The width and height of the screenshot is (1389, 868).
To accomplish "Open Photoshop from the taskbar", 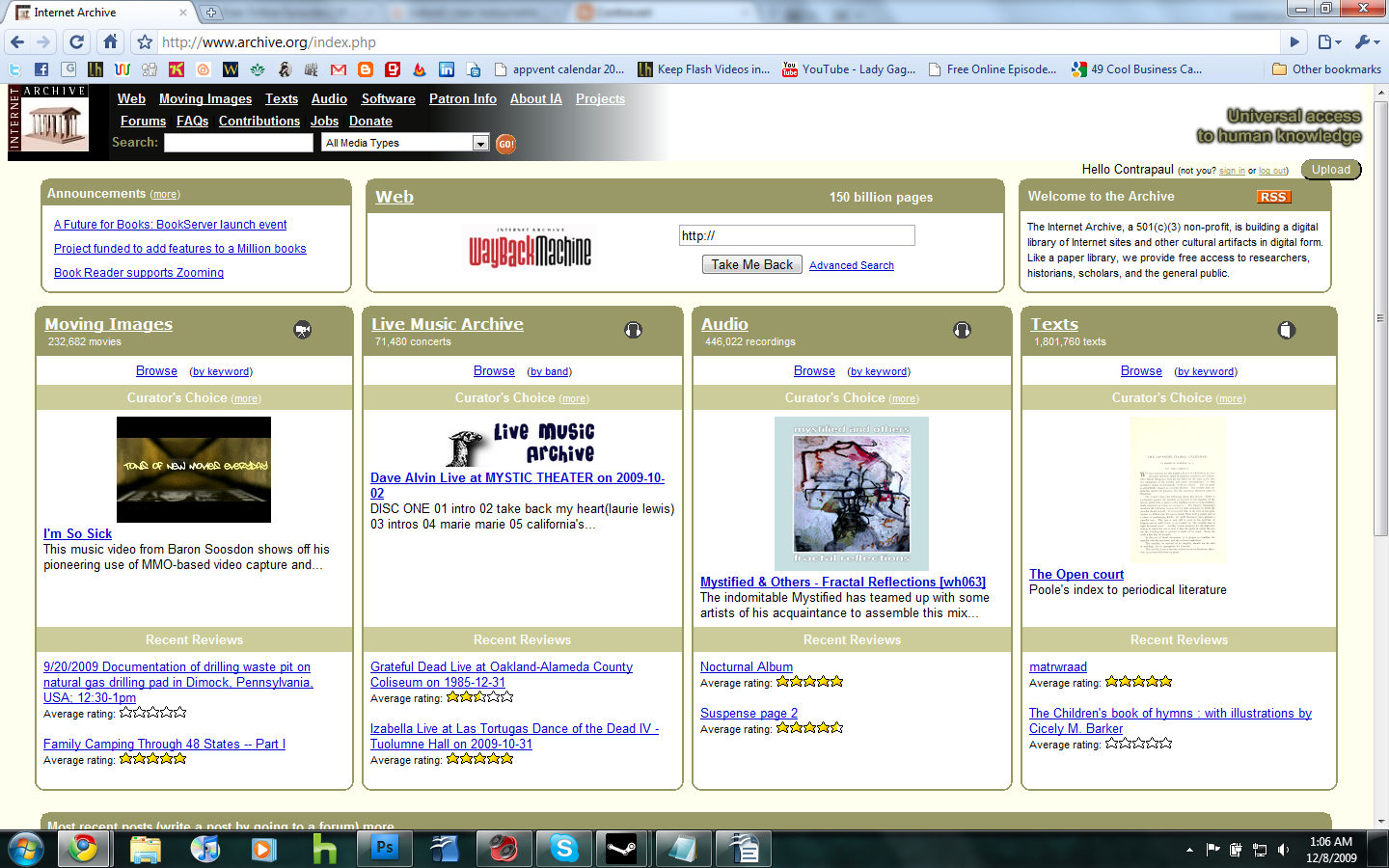I will tap(385, 849).
